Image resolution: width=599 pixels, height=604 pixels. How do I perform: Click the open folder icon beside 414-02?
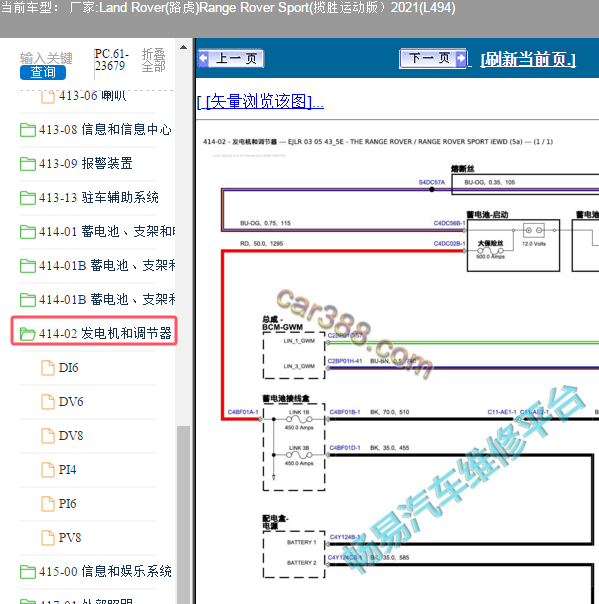pos(28,334)
